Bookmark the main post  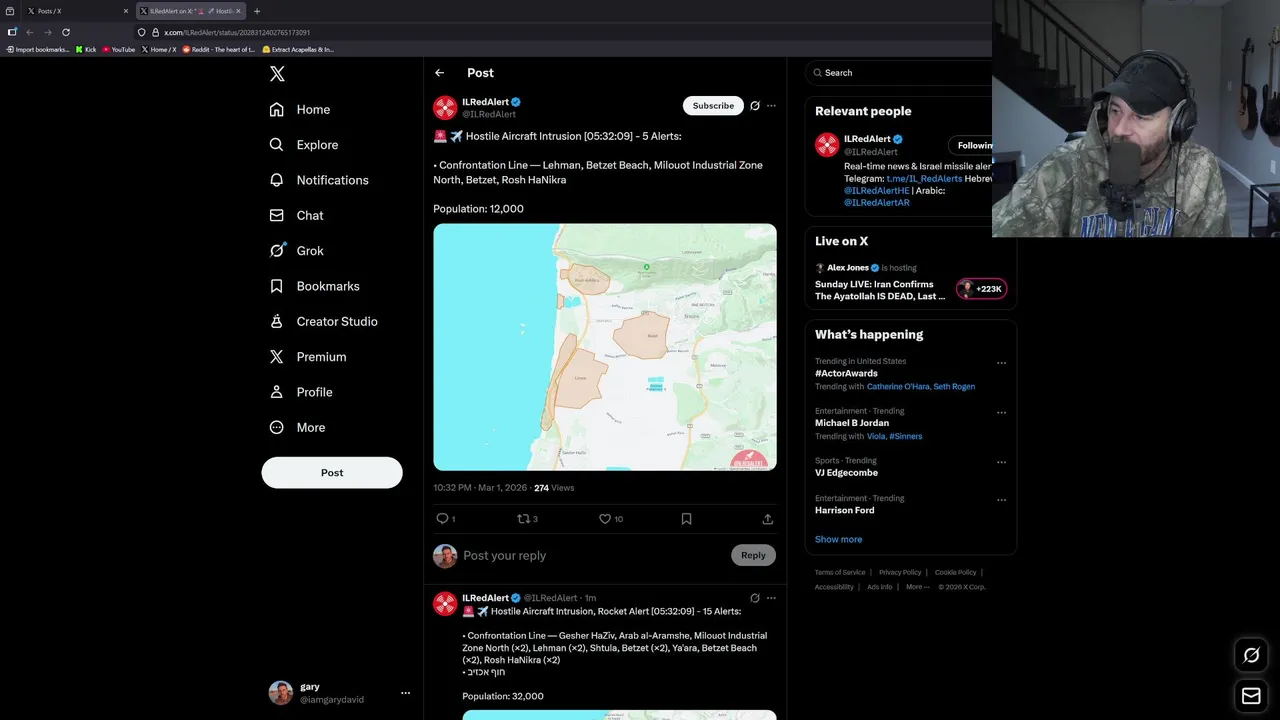click(x=686, y=519)
